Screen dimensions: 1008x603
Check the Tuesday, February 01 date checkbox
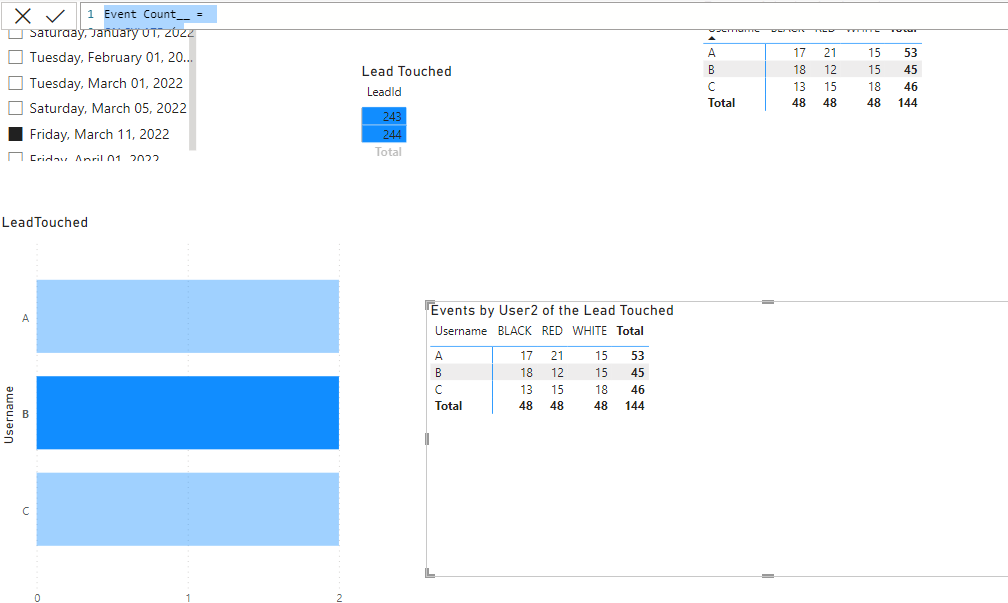15,57
